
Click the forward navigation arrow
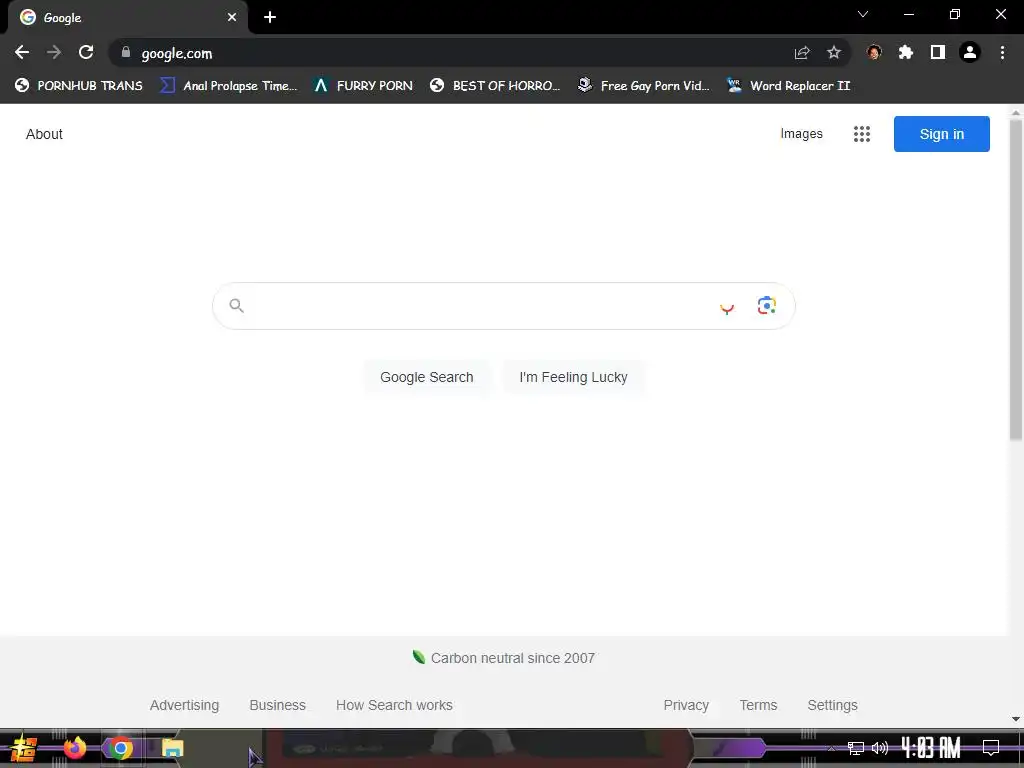click(x=54, y=52)
